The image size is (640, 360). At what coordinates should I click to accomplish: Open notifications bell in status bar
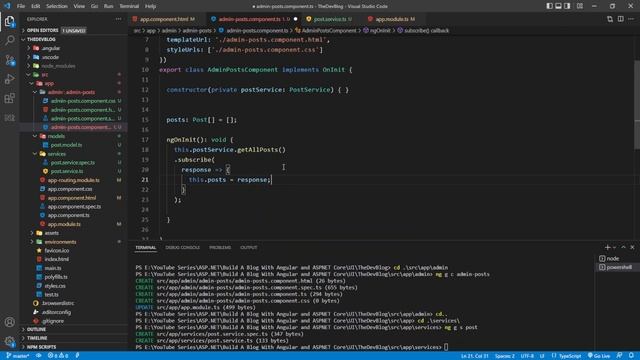coord(631,356)
